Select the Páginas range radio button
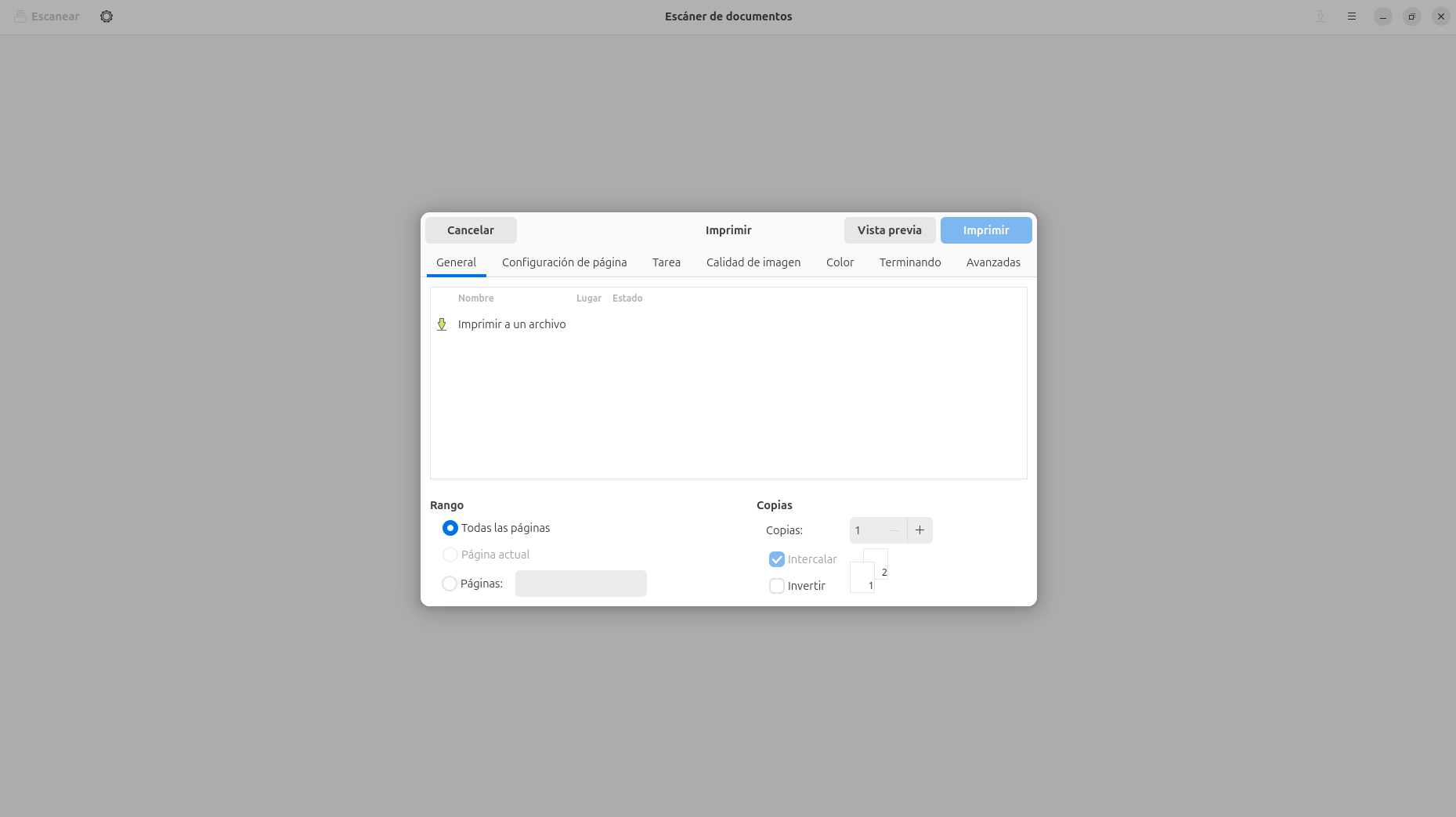 coord(450,584)
